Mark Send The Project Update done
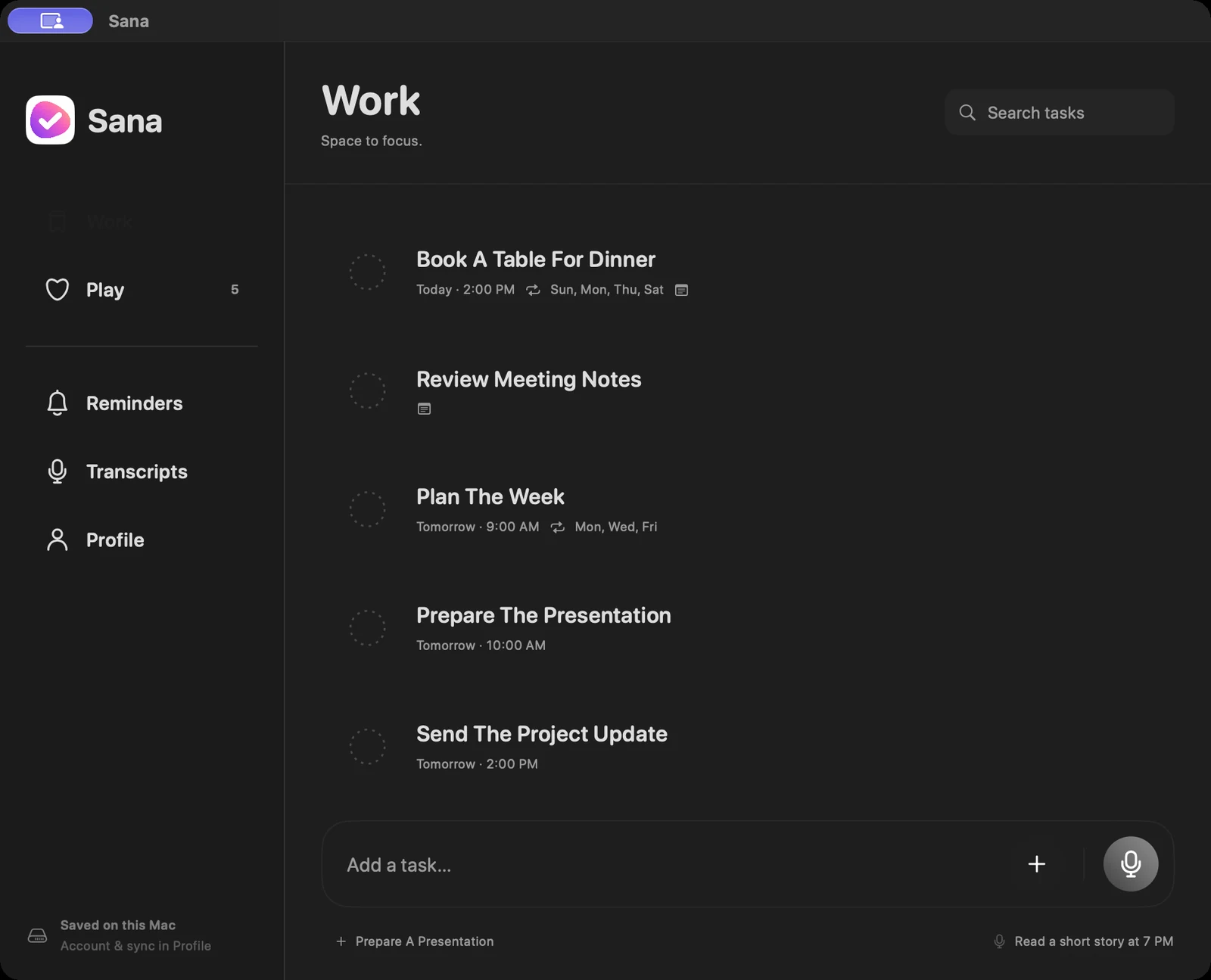 pos(367,747)
